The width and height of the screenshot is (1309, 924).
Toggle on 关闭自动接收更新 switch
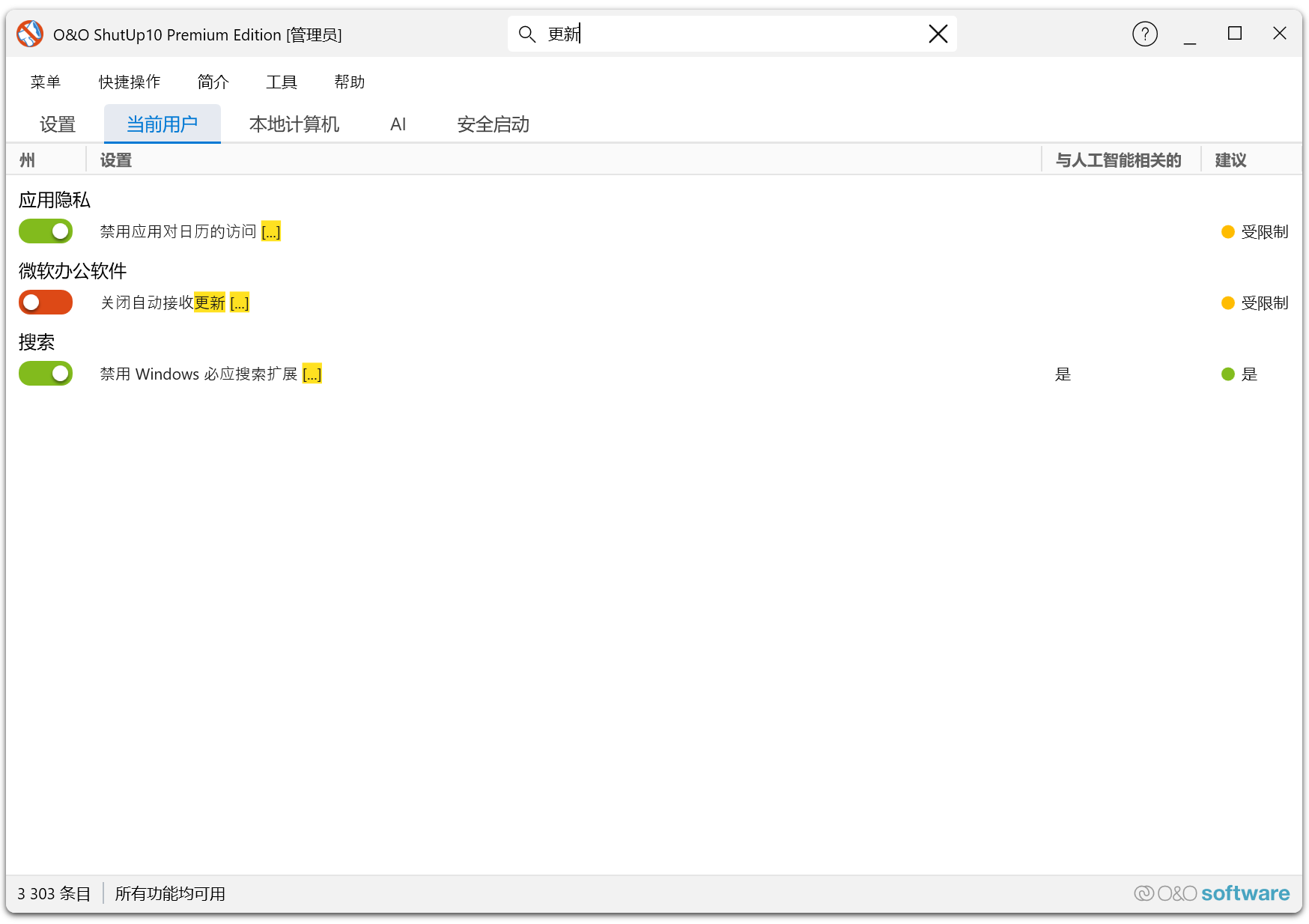point(46,303)
